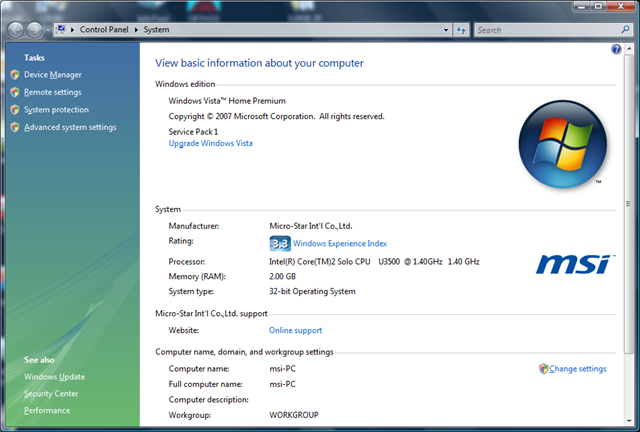Click the Back navigation arrow button
This screenshot has height=432, width=640.
[18, 30]
